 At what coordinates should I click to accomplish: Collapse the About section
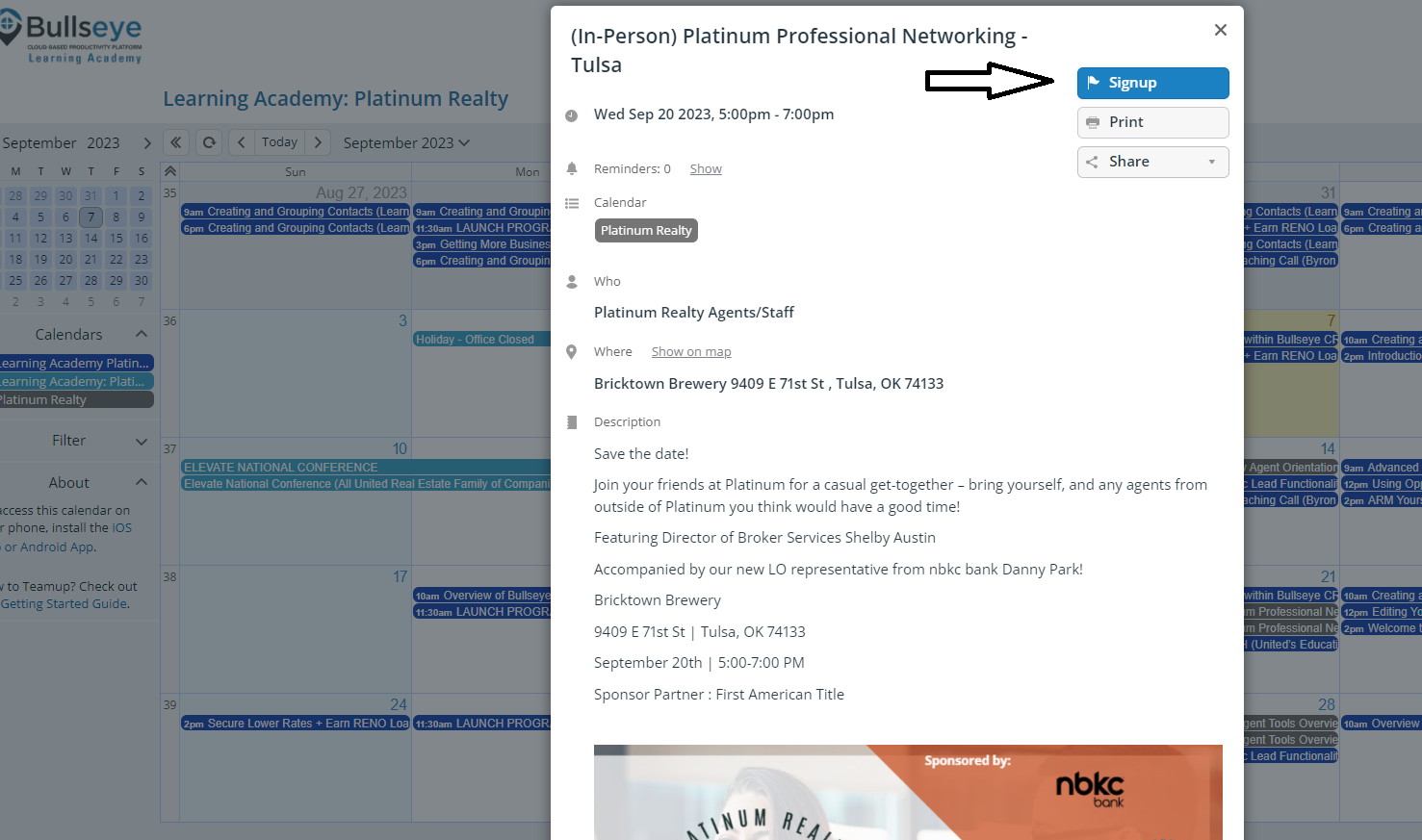(142, 482)
